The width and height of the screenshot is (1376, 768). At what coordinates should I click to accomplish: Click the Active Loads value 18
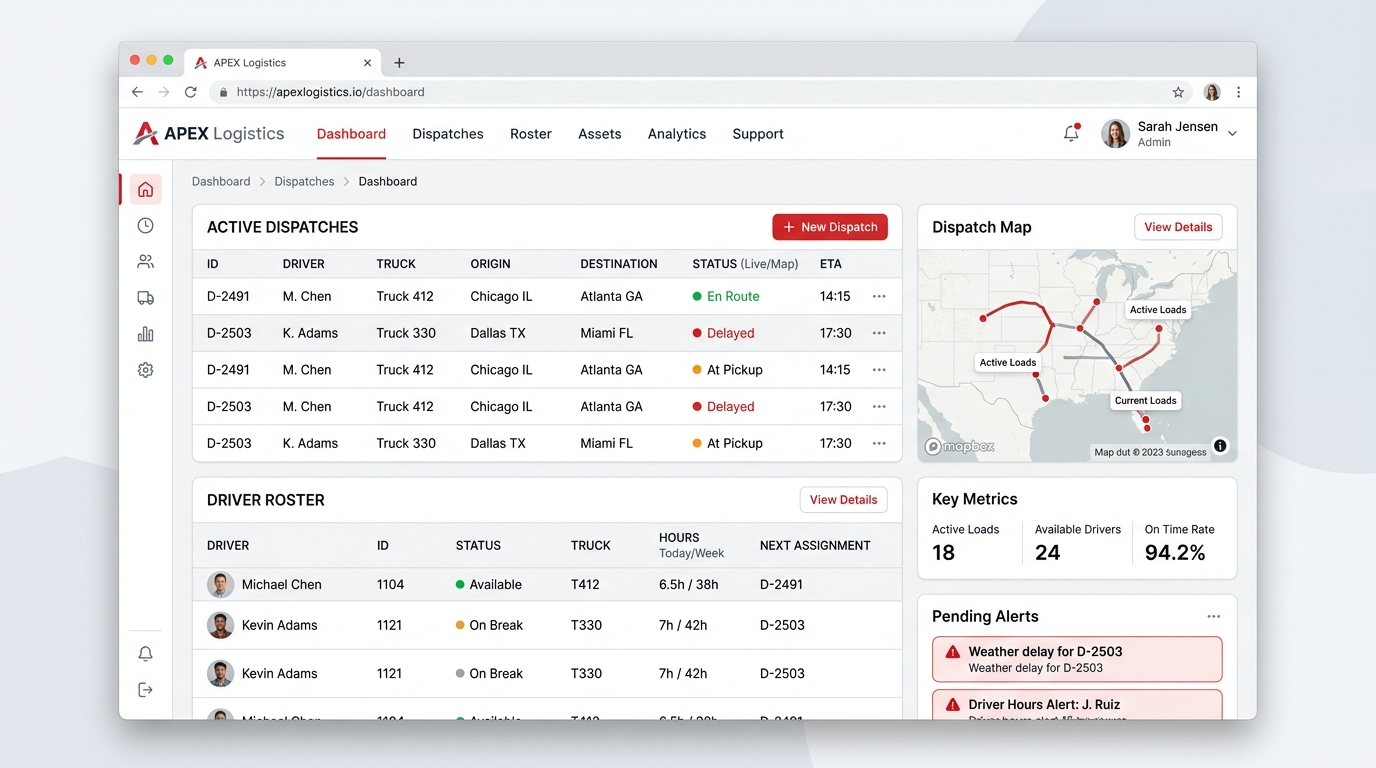(943, 553)
